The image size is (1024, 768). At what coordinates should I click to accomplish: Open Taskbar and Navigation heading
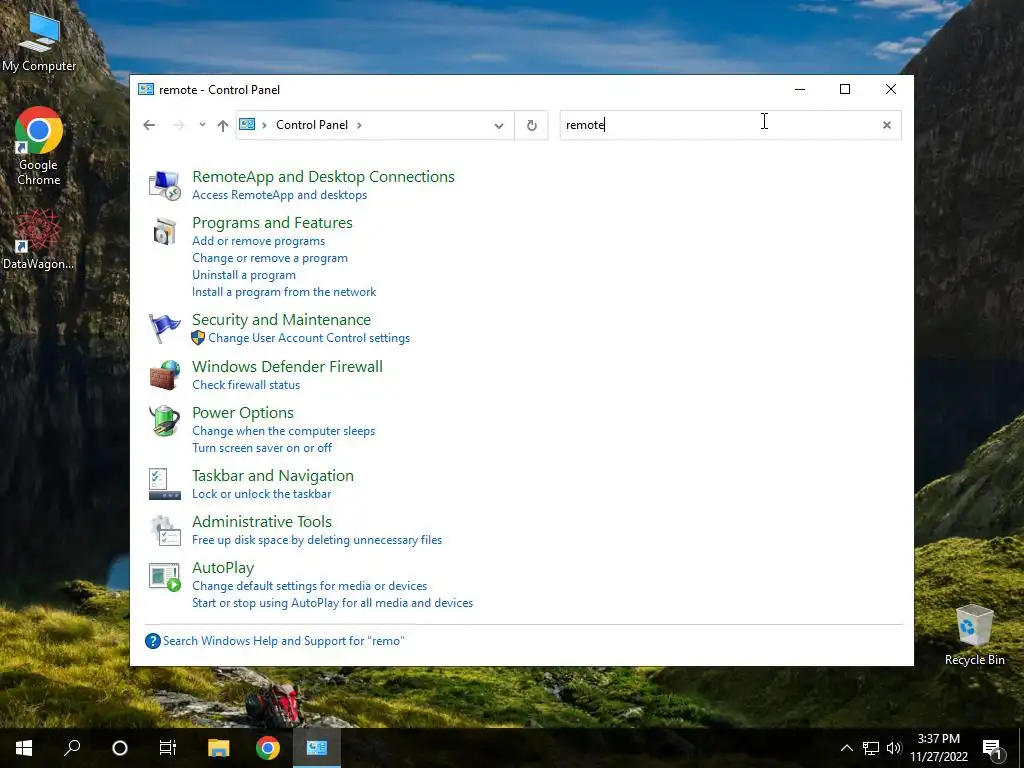point(273,476)
